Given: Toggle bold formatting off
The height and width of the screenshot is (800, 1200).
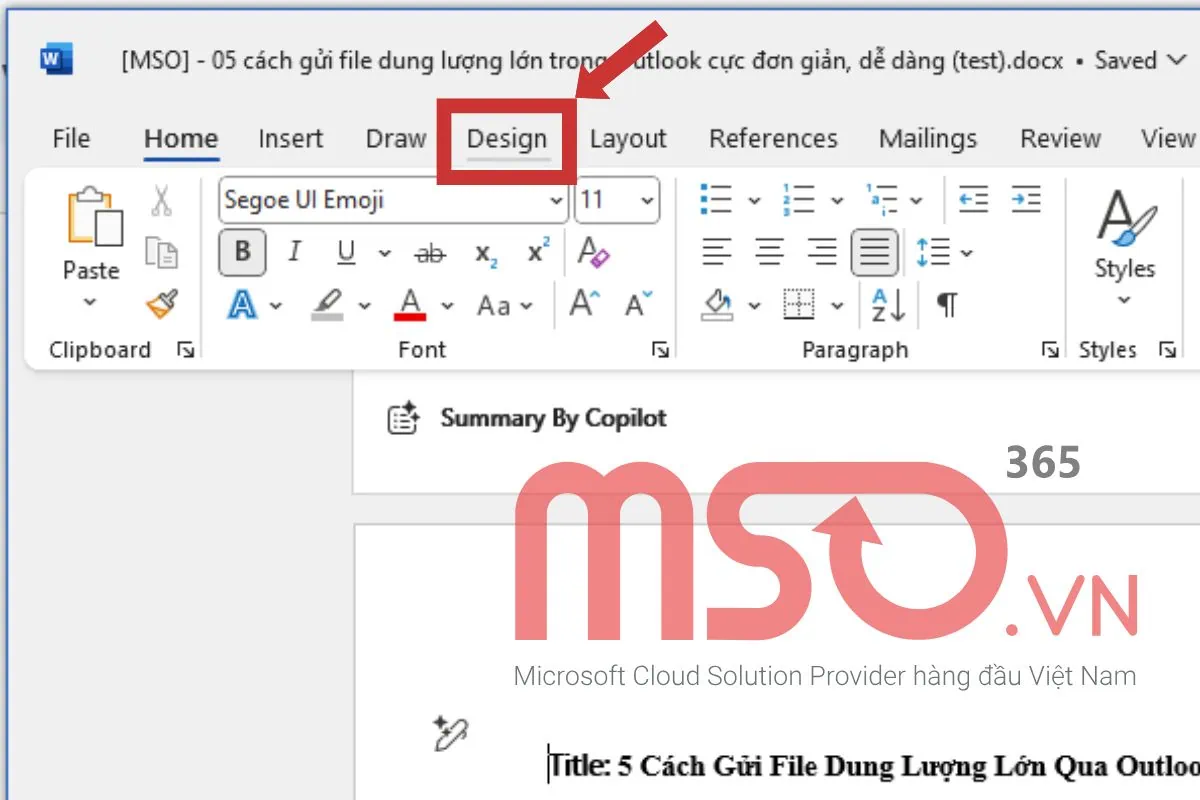Looking at the screenshot, I should tap(241, 253).
